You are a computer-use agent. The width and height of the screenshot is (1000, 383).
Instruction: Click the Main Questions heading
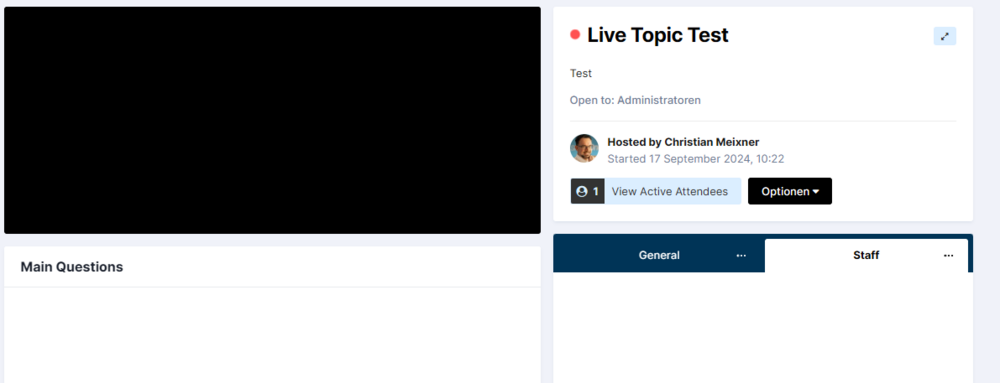pyautogui.click(x=72, y=267)
